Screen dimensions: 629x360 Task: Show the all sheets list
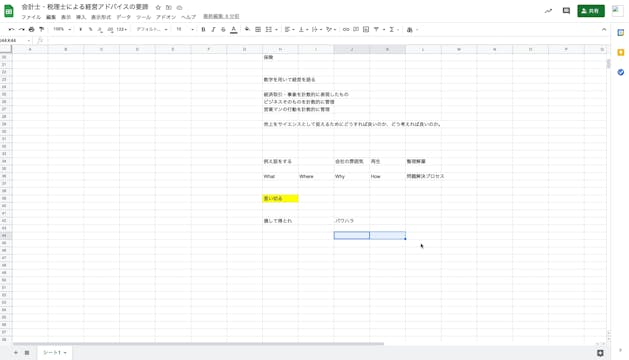coord(27,353)
